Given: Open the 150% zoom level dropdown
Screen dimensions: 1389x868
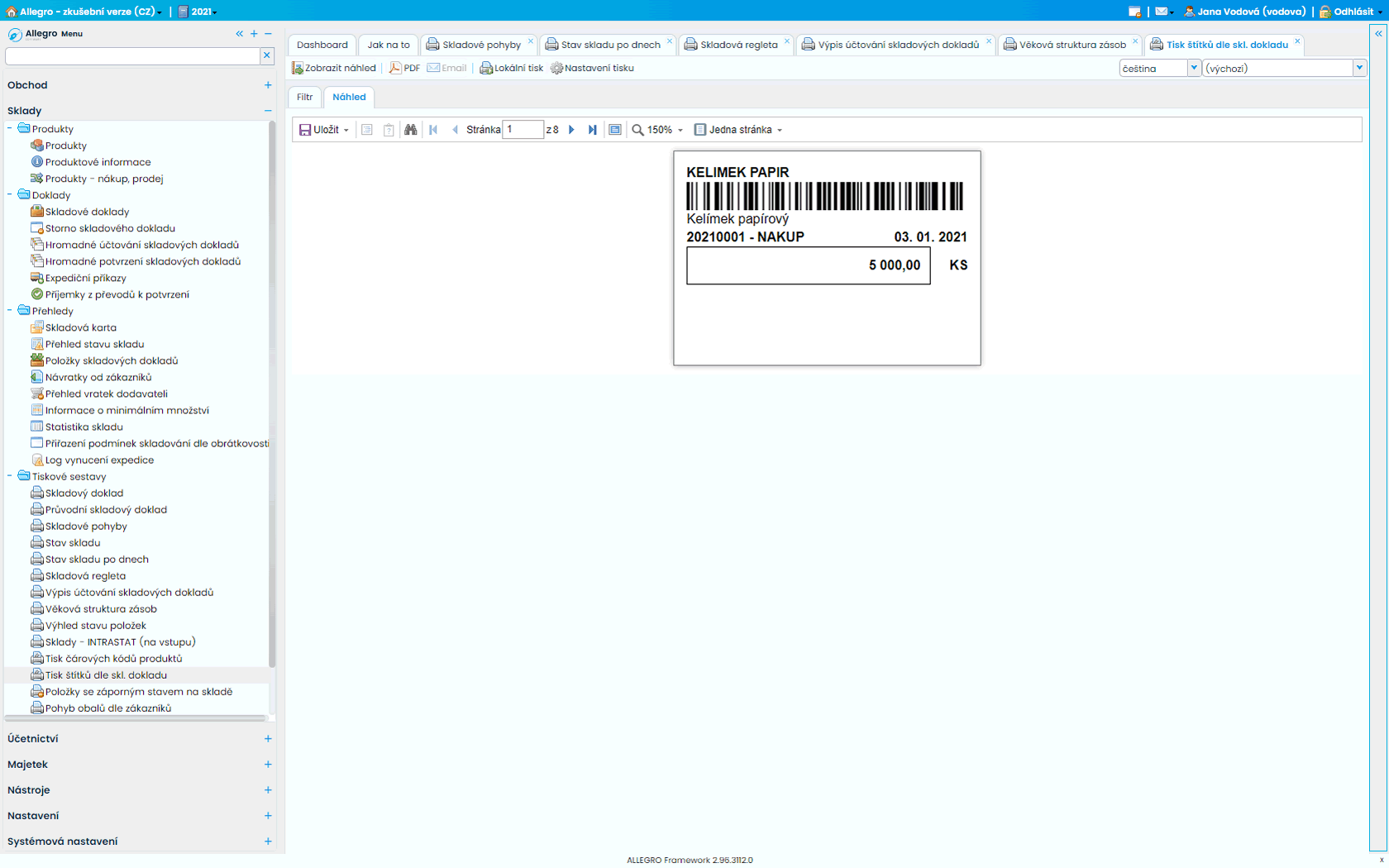Looking at the screenshot, I should 658,130.
